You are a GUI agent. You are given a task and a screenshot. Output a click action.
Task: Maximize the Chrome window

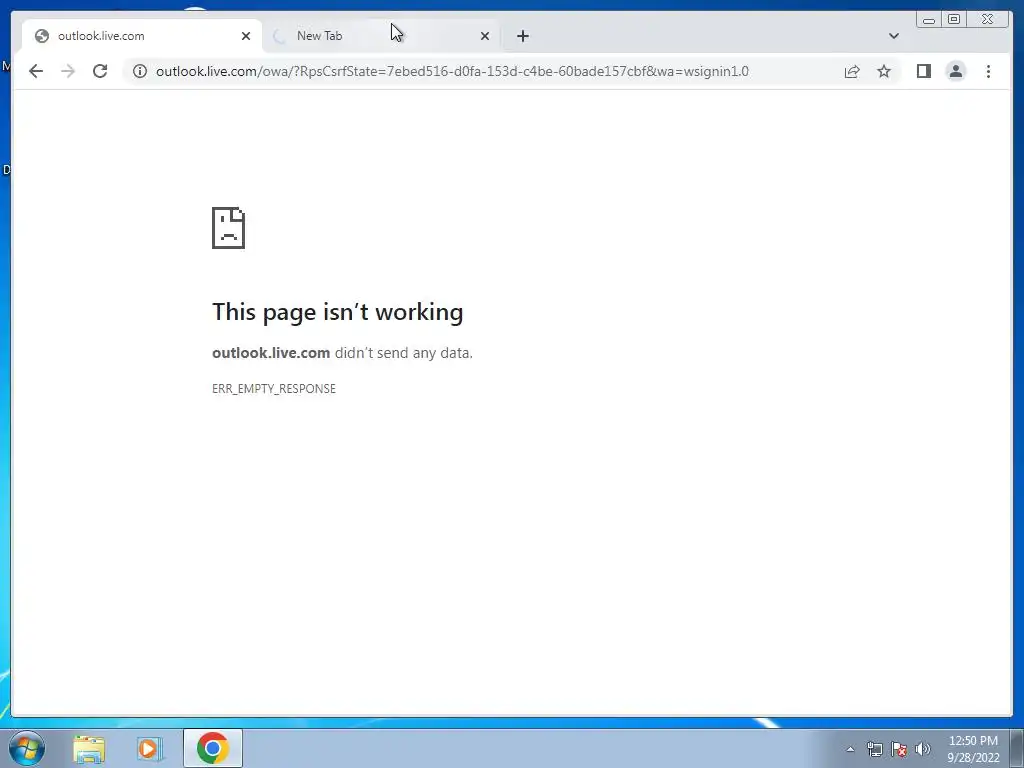point(953,20)
